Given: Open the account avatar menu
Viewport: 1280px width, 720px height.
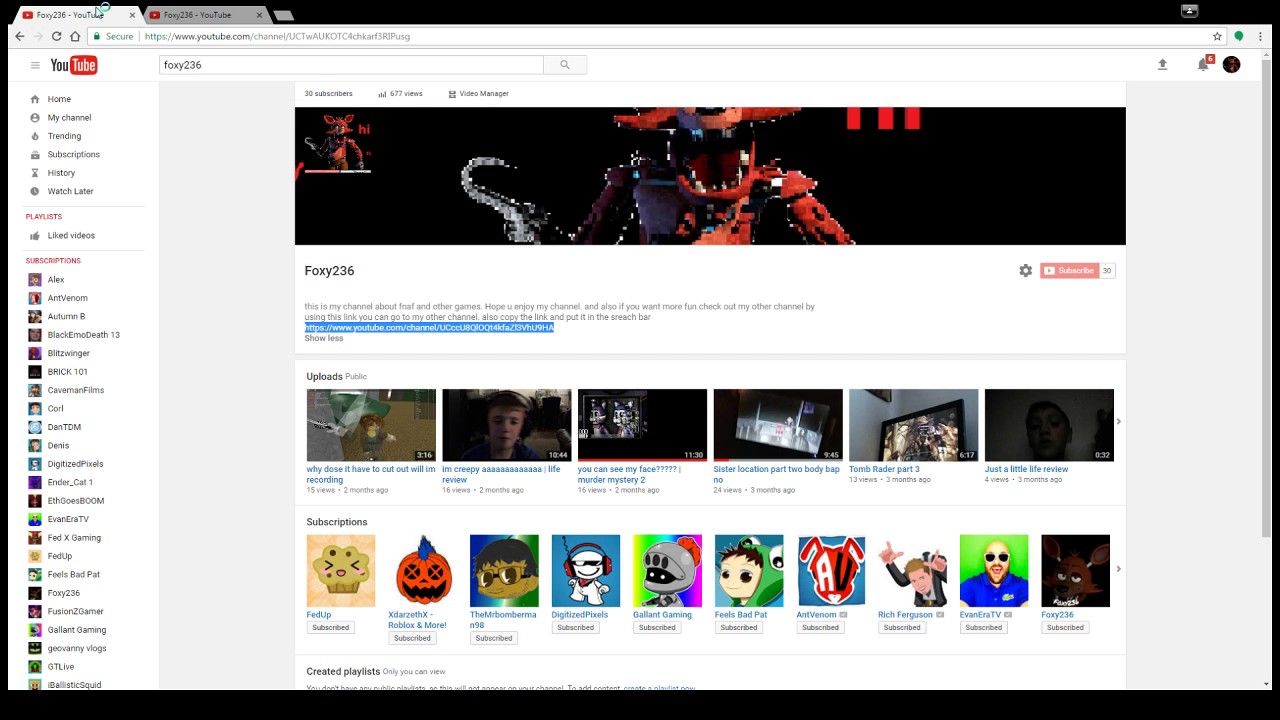Looking at the screenshot, I should tap(1231, 65).
